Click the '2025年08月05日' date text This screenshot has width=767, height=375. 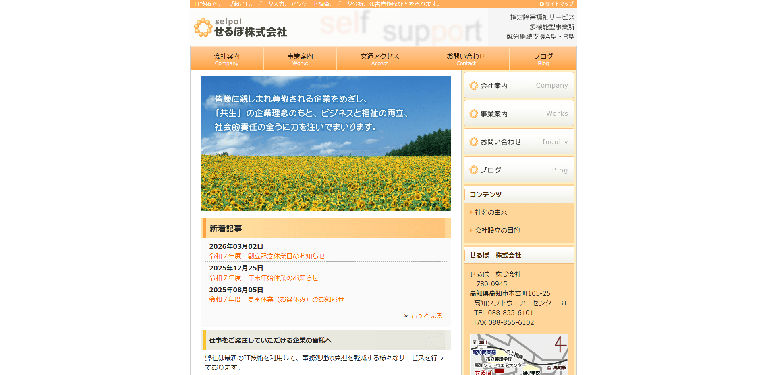(x=236, y=290)
